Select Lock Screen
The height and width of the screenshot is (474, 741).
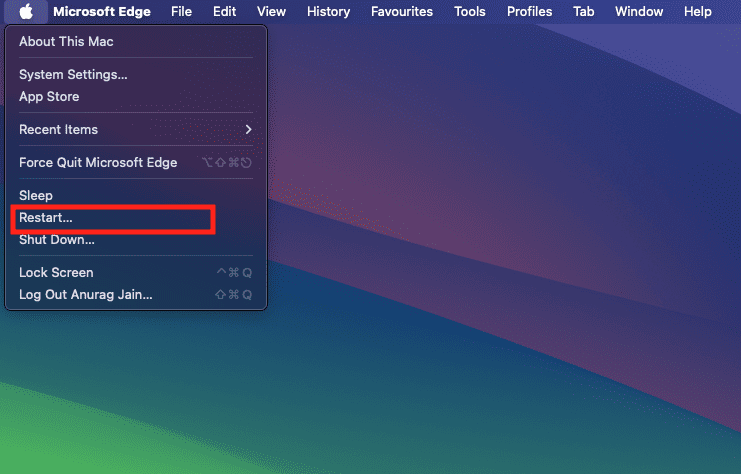tap(136, 273)
